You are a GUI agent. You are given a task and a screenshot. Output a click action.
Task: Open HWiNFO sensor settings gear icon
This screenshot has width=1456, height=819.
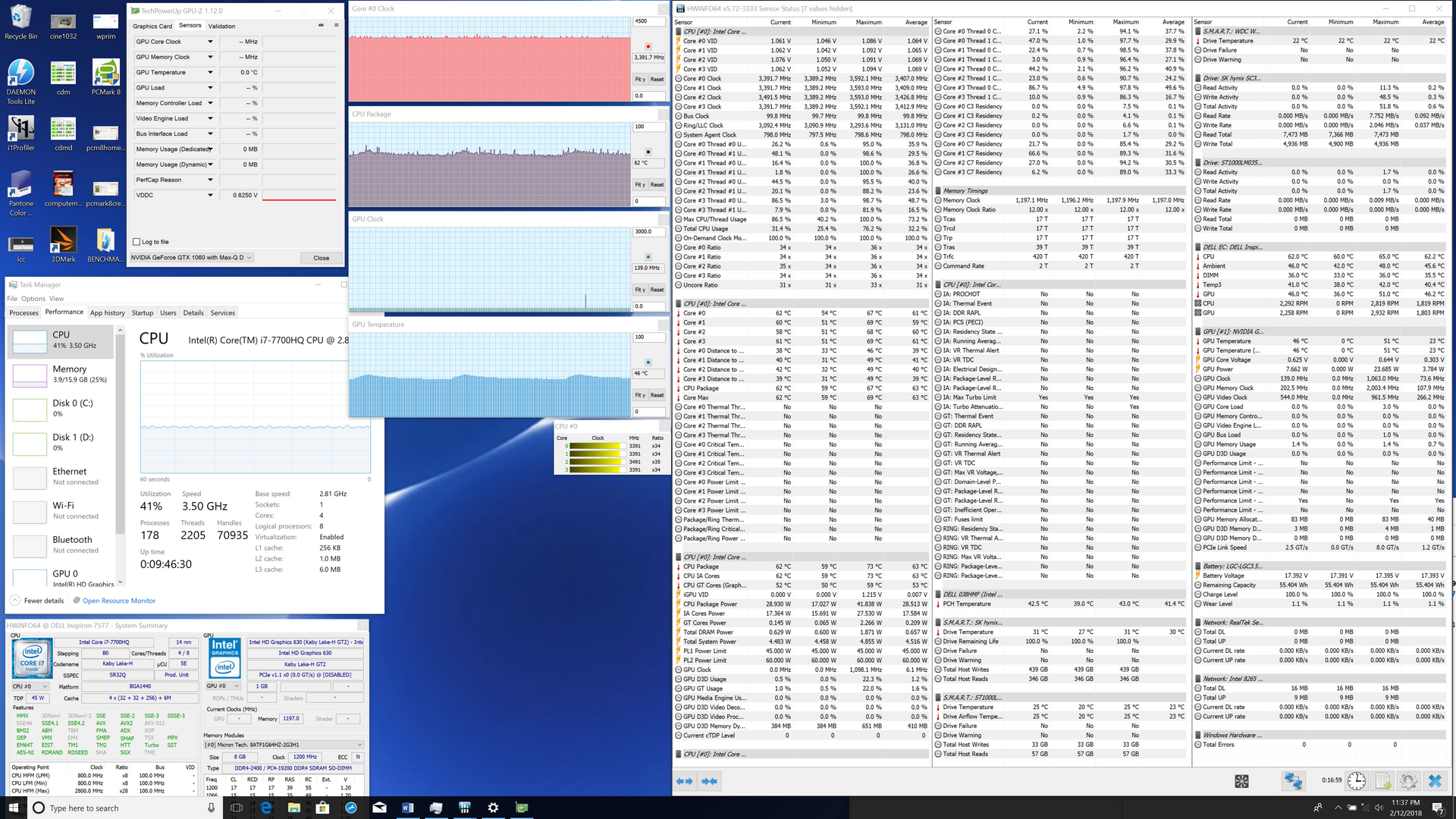[x=1408, y=780]
